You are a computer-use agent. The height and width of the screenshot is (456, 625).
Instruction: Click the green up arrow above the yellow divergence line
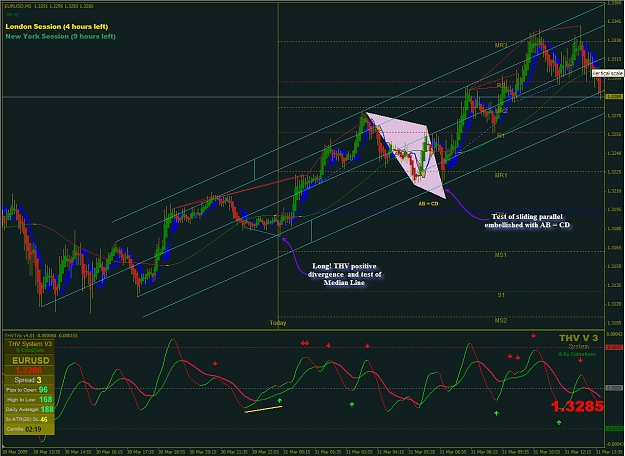pos(280,400)
